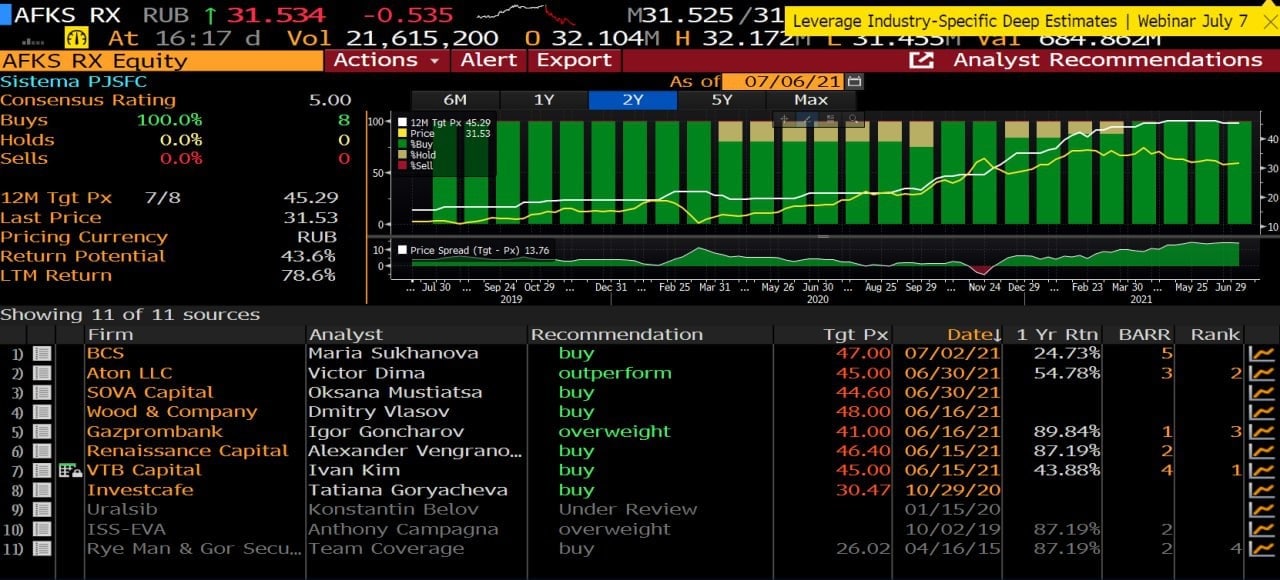Toggle Price Spread series in lower chart
Viewport: 1280px width, 580px height.
475,250
